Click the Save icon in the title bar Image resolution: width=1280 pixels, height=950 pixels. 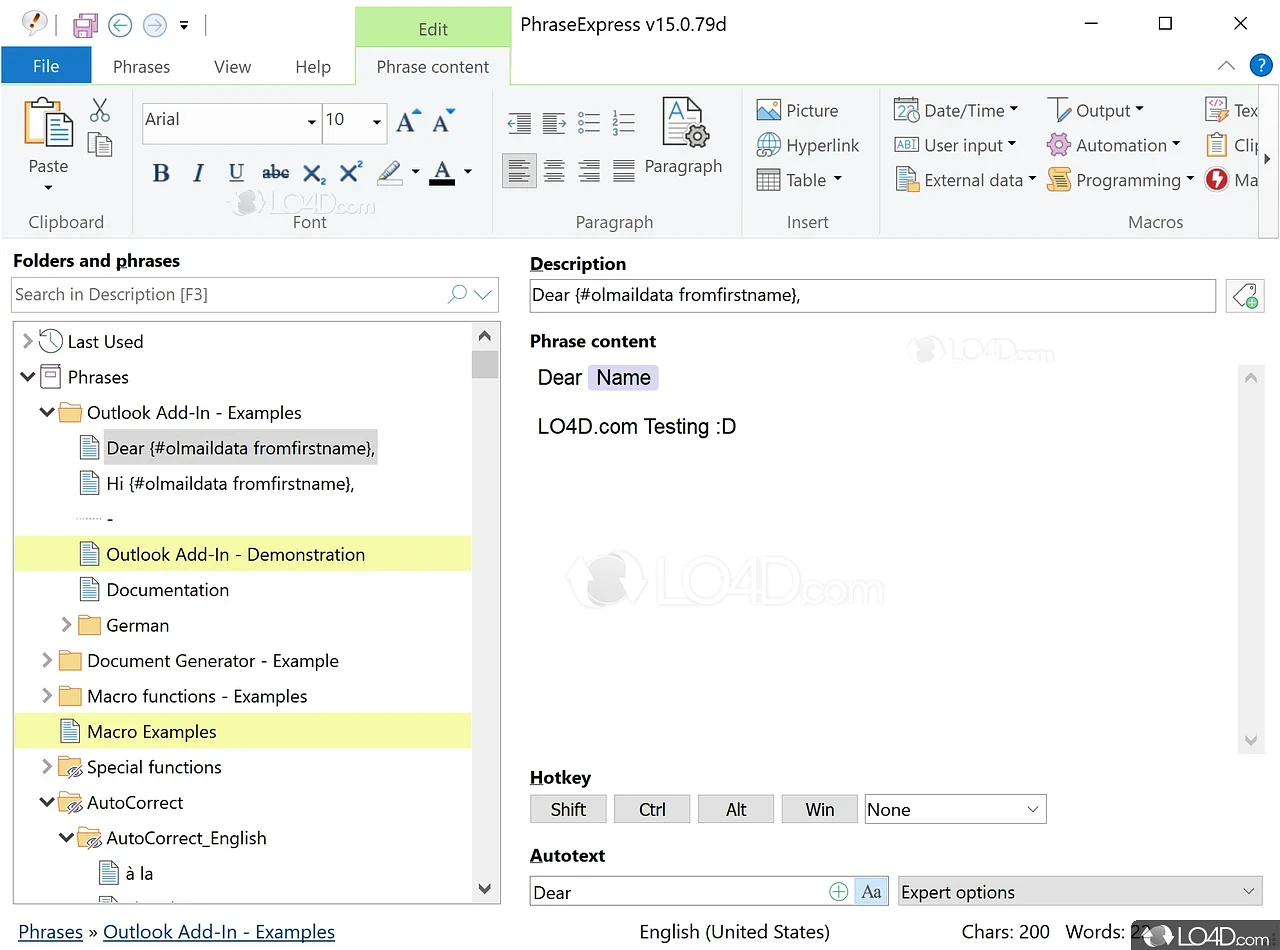[85, 25]
